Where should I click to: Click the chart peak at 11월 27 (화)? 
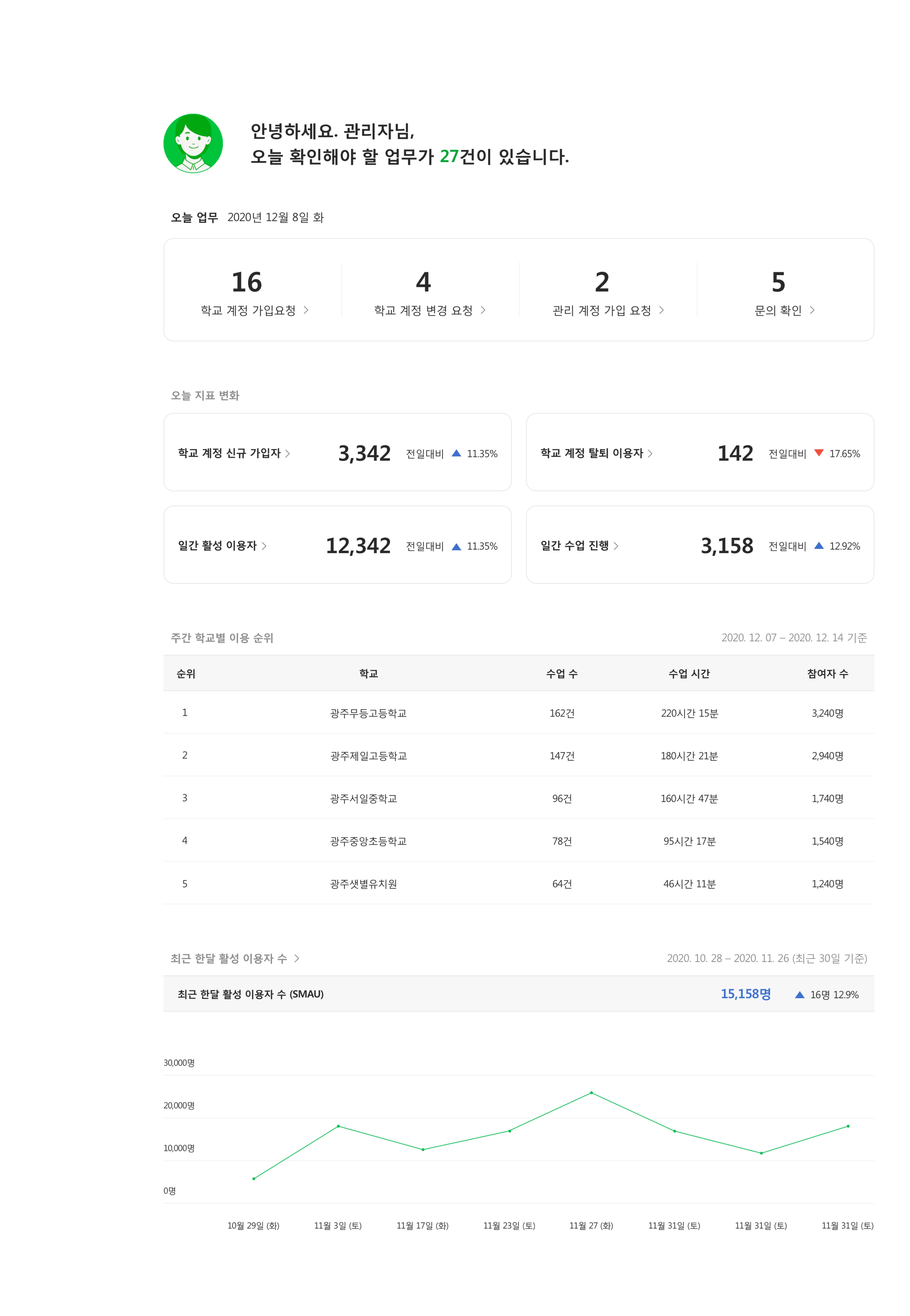click(x=591, y=1092)
